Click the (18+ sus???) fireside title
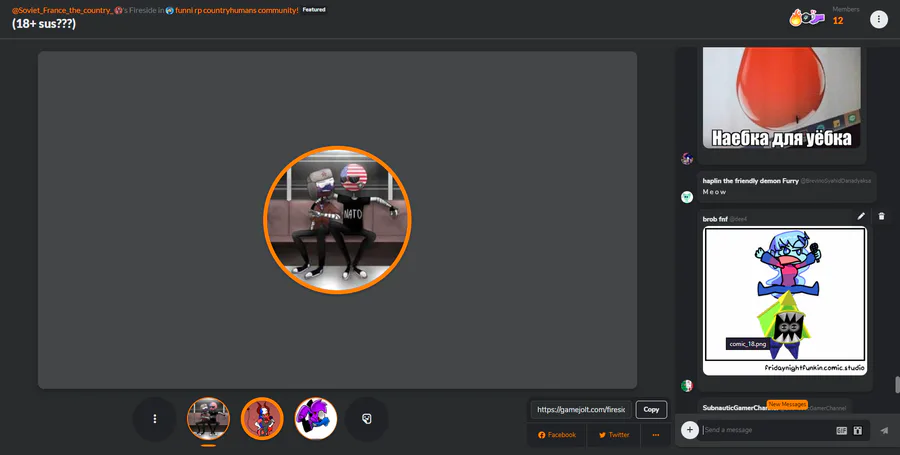Screen dimensions: 900x455 44,24
